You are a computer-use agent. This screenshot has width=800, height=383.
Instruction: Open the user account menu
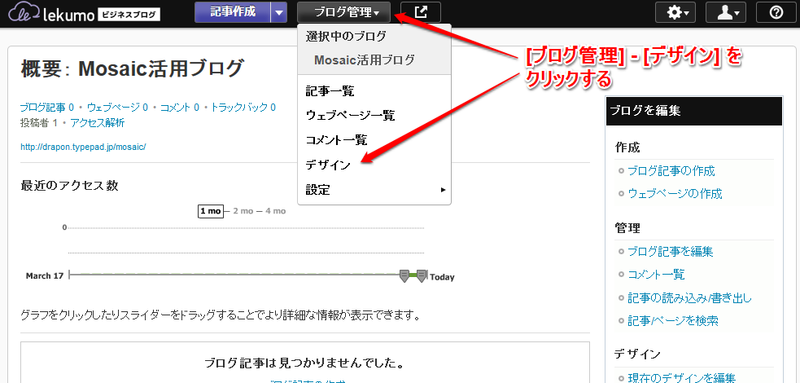click(726, 12)
